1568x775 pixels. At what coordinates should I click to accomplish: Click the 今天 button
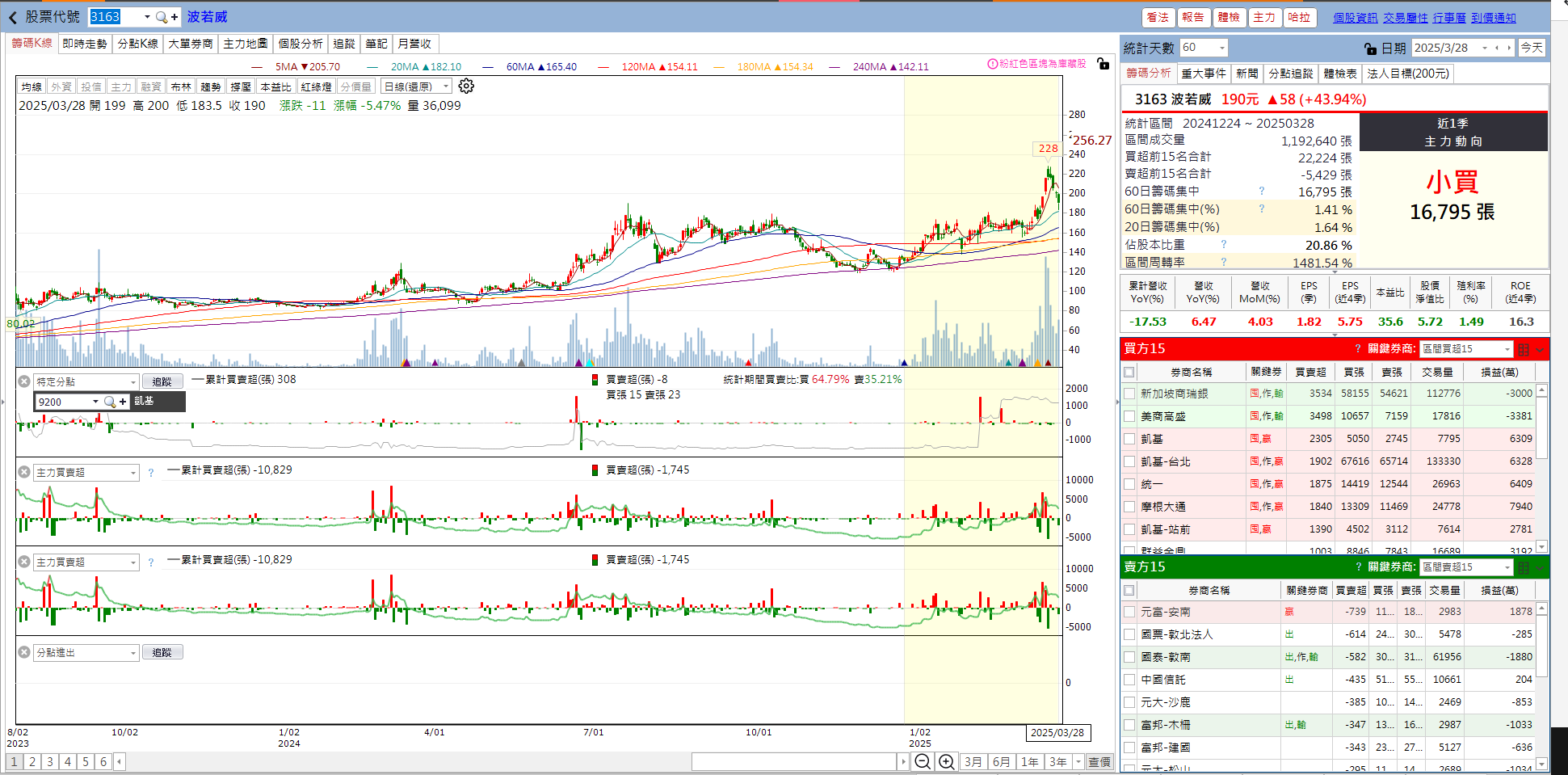tap(1532, 48)
